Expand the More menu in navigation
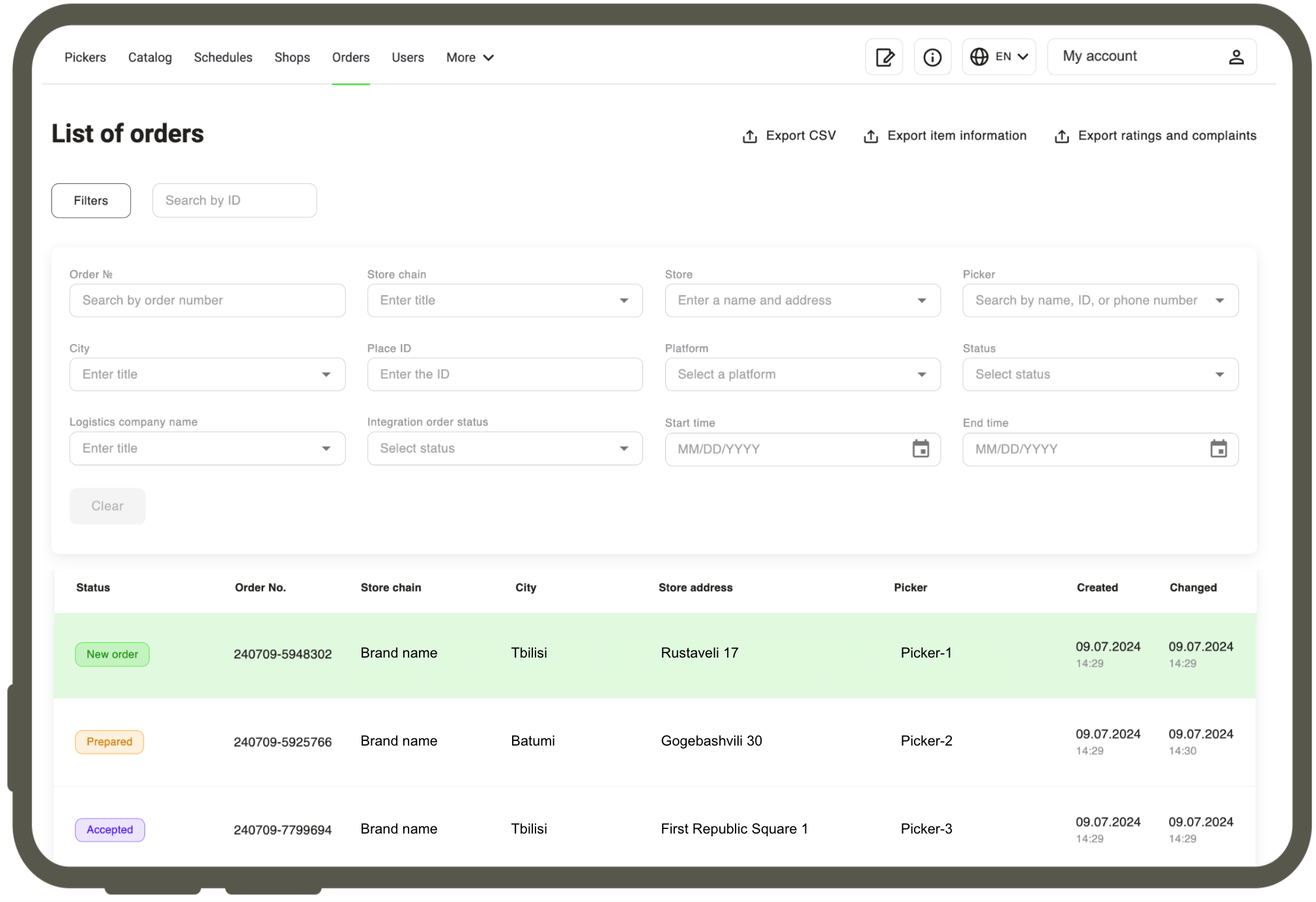This screenshot has width=1316, height=902. tap(470, 57)
